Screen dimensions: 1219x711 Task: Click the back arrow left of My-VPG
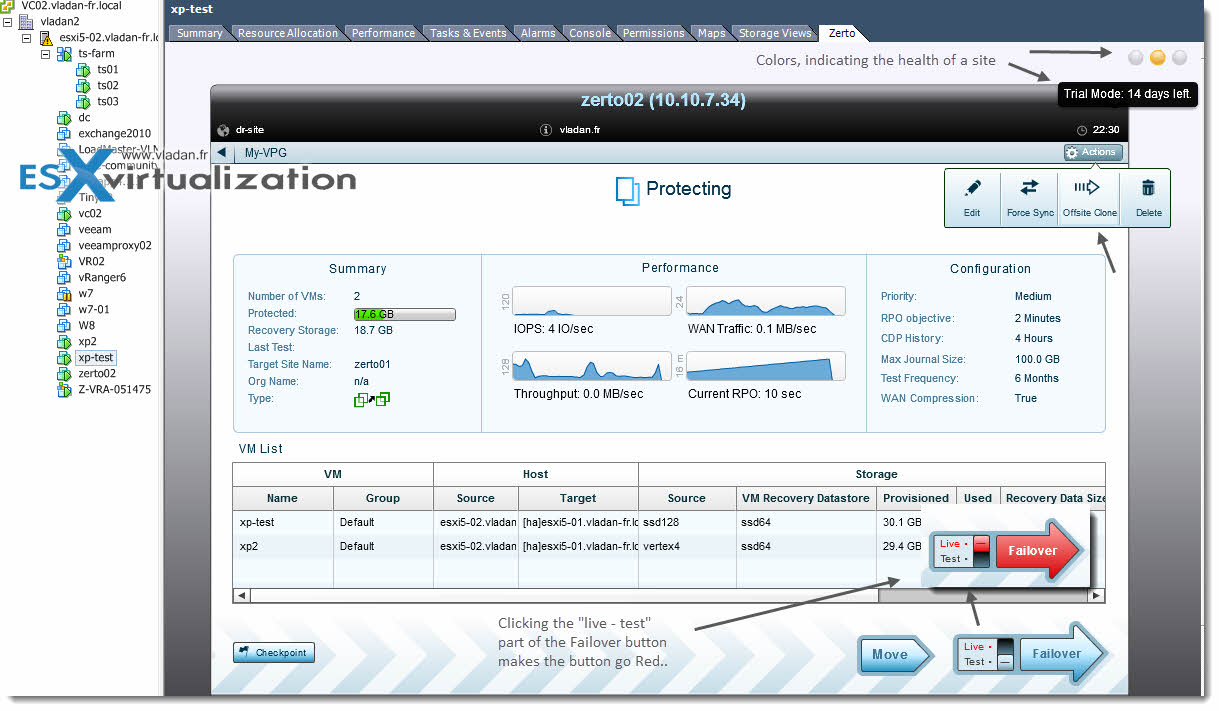pos(221,153)
